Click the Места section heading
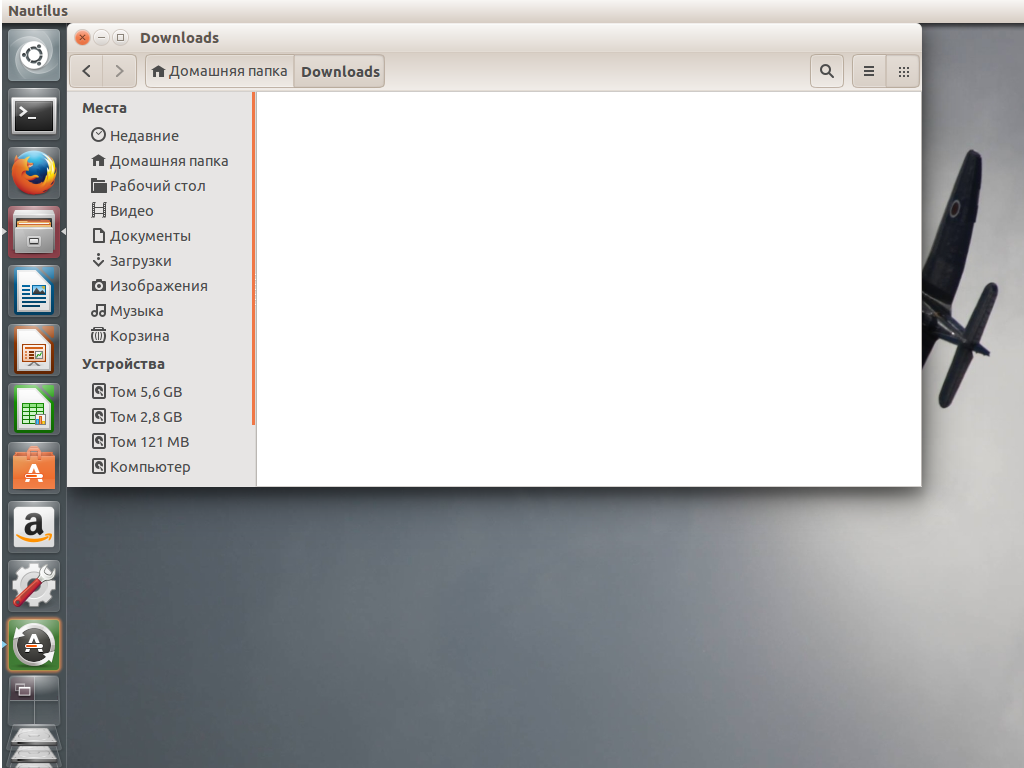The image size is (1024, 768). pos(104,108)
